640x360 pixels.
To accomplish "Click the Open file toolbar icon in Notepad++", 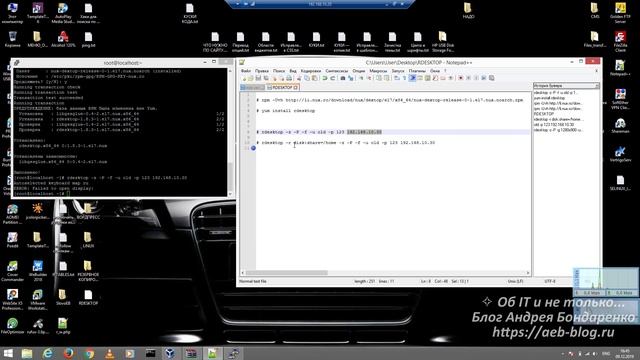I will [251, 78].
